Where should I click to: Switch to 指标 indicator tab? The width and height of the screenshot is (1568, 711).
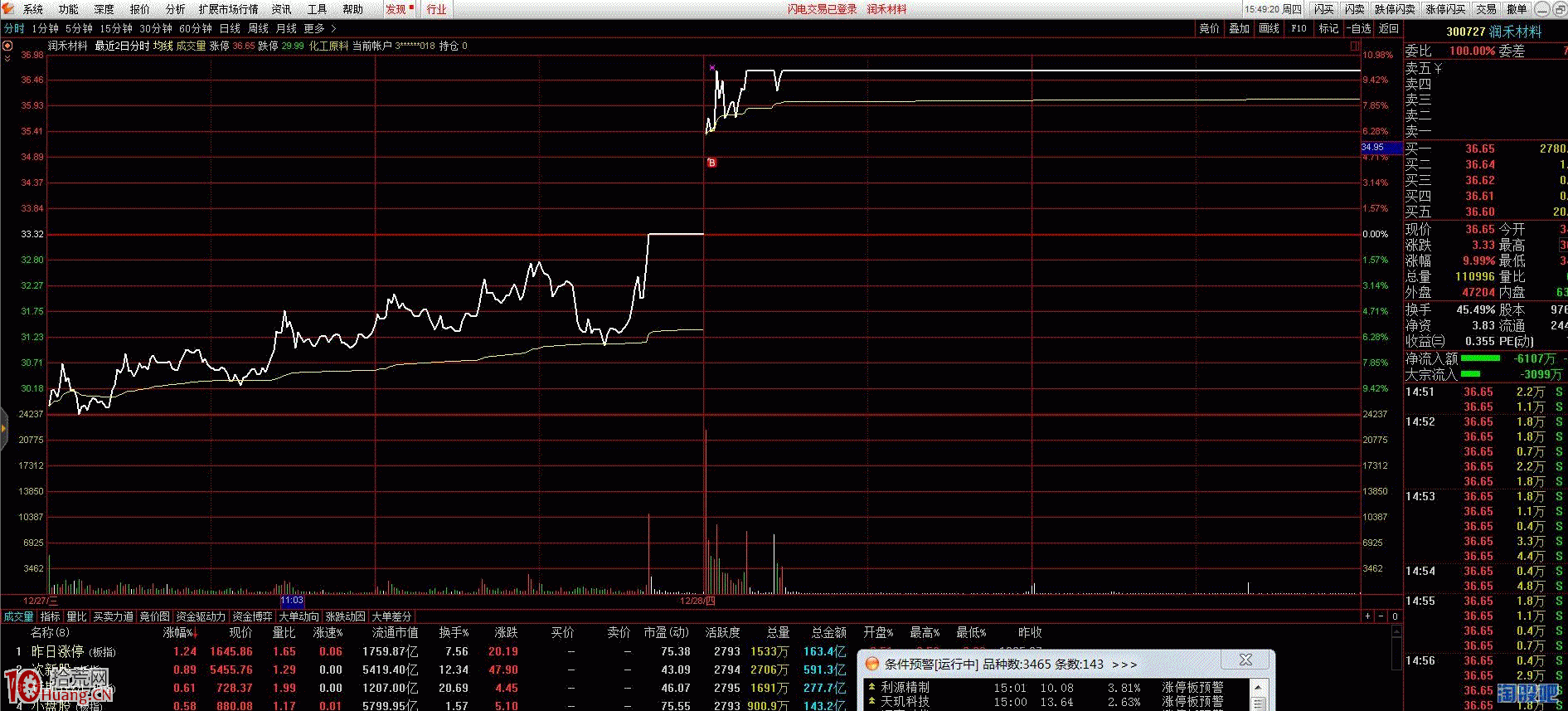[x=51, y=616]
